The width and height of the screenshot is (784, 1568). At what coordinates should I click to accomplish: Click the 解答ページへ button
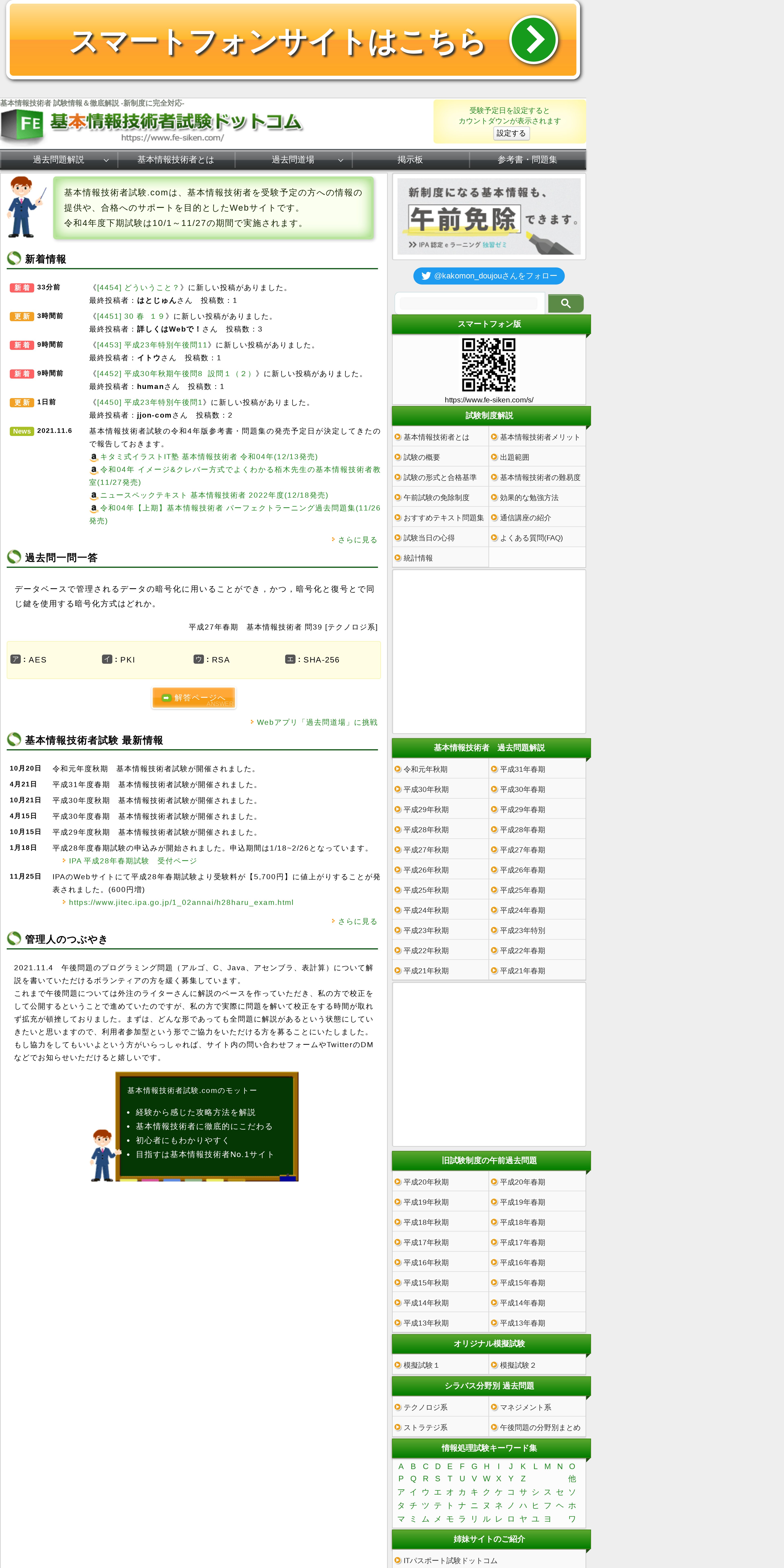(194, 698)
